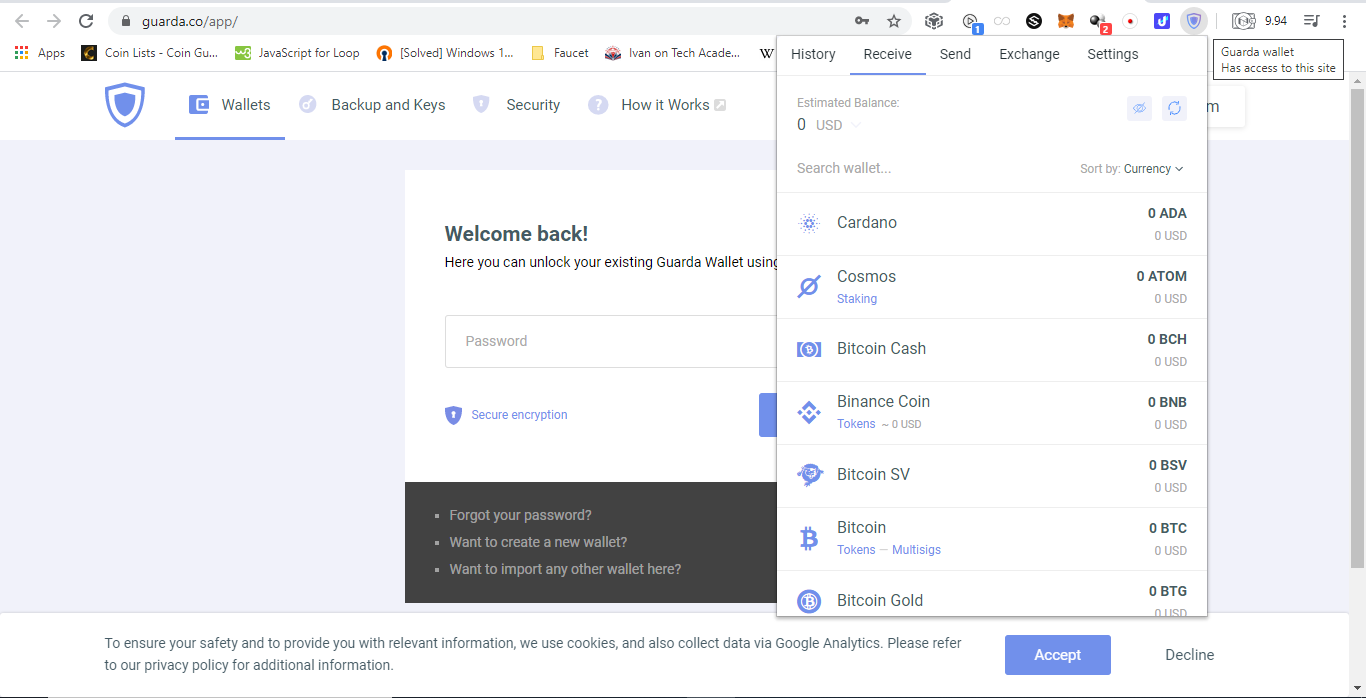Open Binance Coin Tokens link
Screen dimensions: 1366x698
[856, 424]
